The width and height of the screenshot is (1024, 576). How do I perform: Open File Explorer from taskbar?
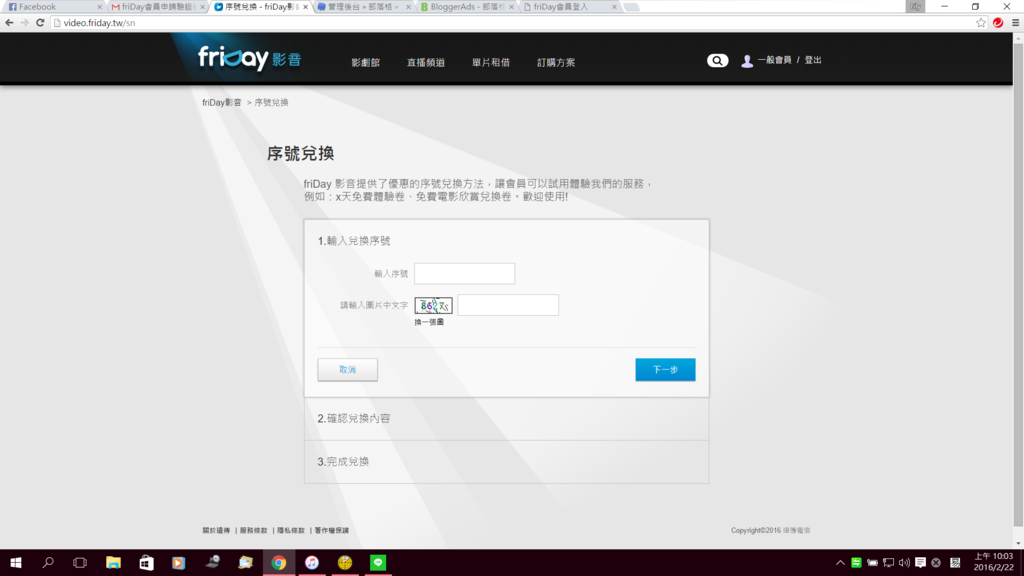click(x=113, y=562)
